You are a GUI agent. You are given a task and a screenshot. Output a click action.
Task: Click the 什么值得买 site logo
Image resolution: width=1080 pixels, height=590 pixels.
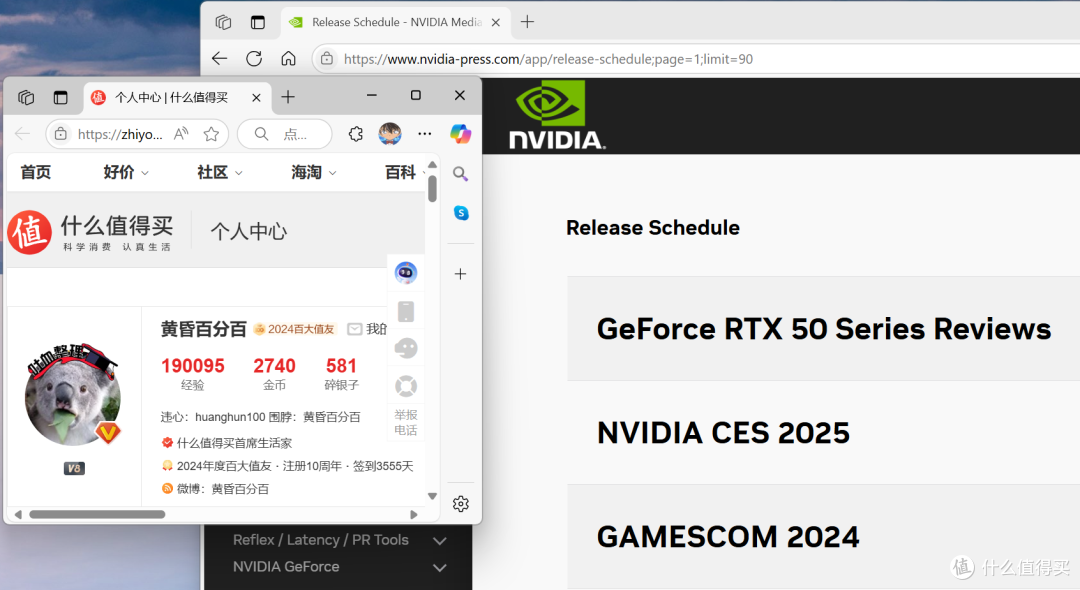pos(90,232)
